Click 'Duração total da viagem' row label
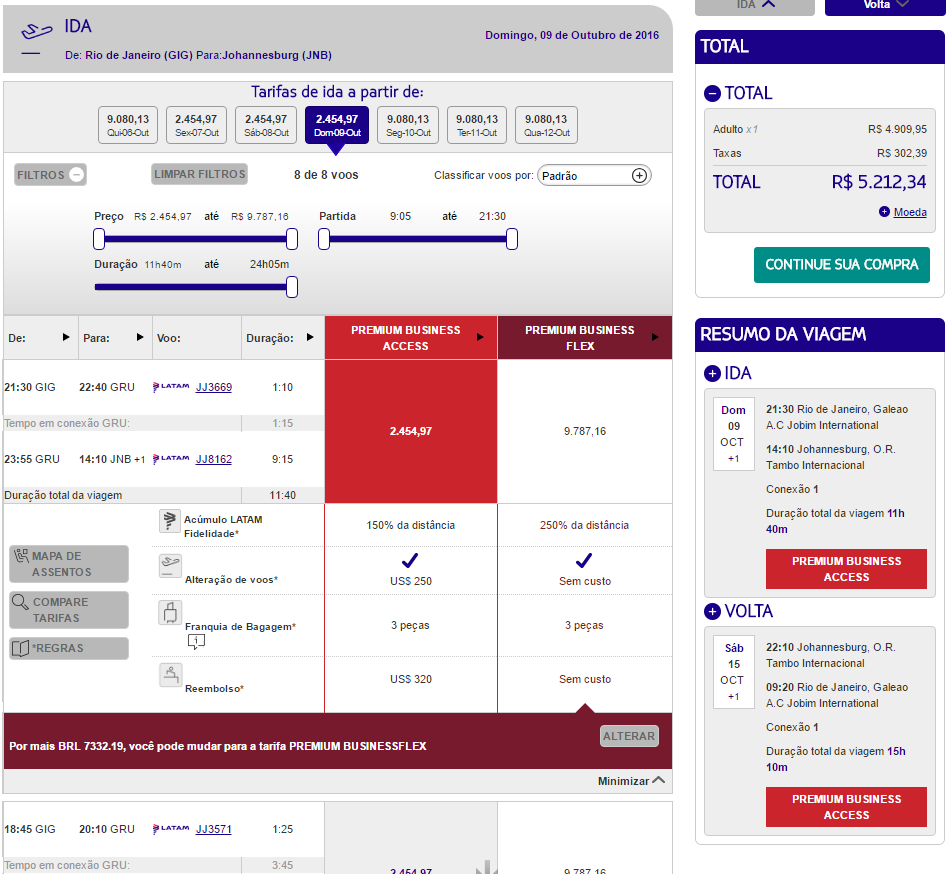 coord(63,495)
